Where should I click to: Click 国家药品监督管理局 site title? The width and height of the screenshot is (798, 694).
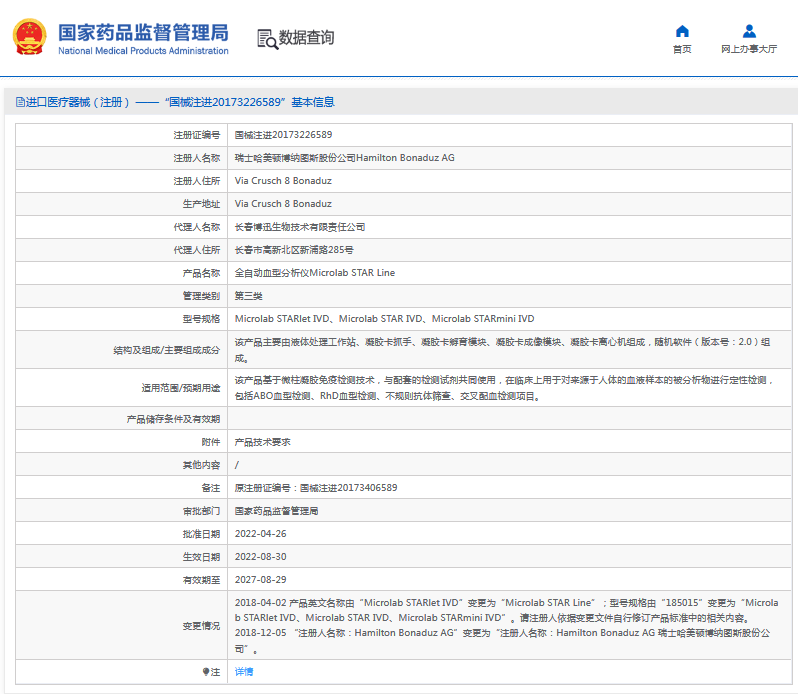pos(143,33)
